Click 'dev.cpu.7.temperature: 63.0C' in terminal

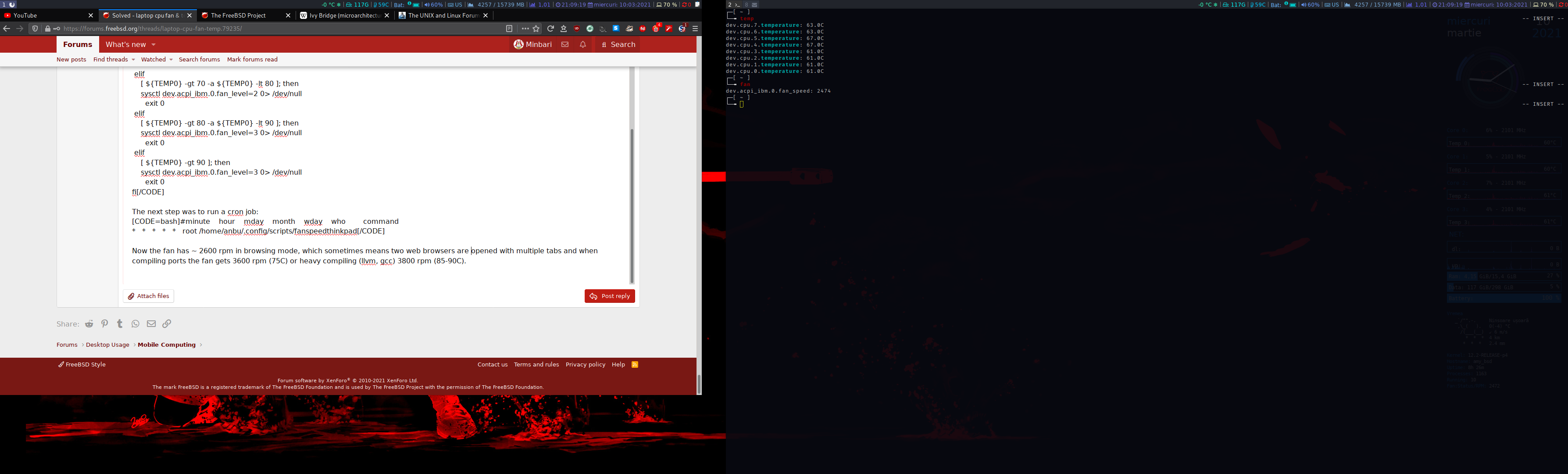click(x=774, y=25)
